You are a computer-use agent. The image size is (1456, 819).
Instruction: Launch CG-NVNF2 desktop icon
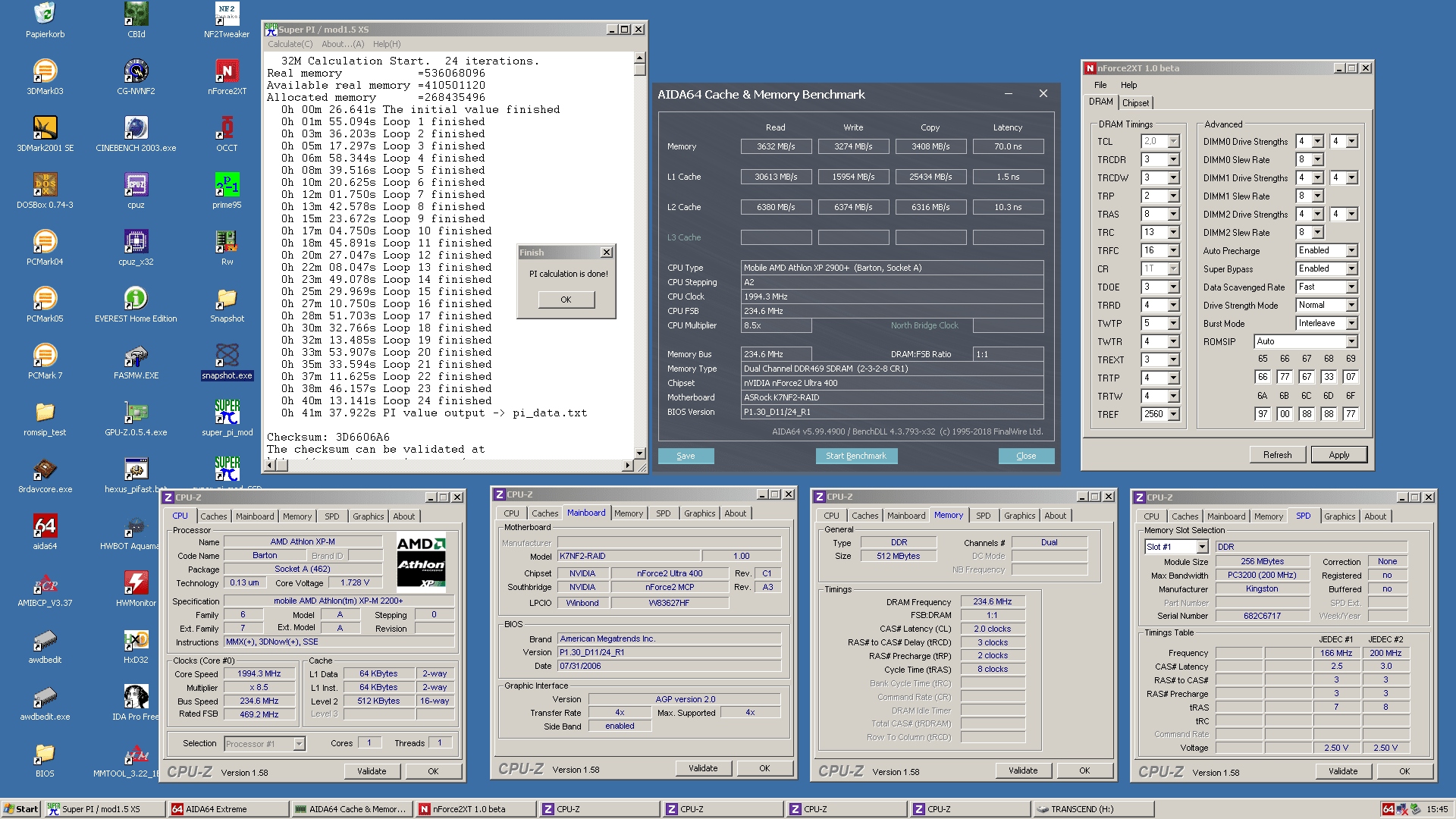pos(136,77)
